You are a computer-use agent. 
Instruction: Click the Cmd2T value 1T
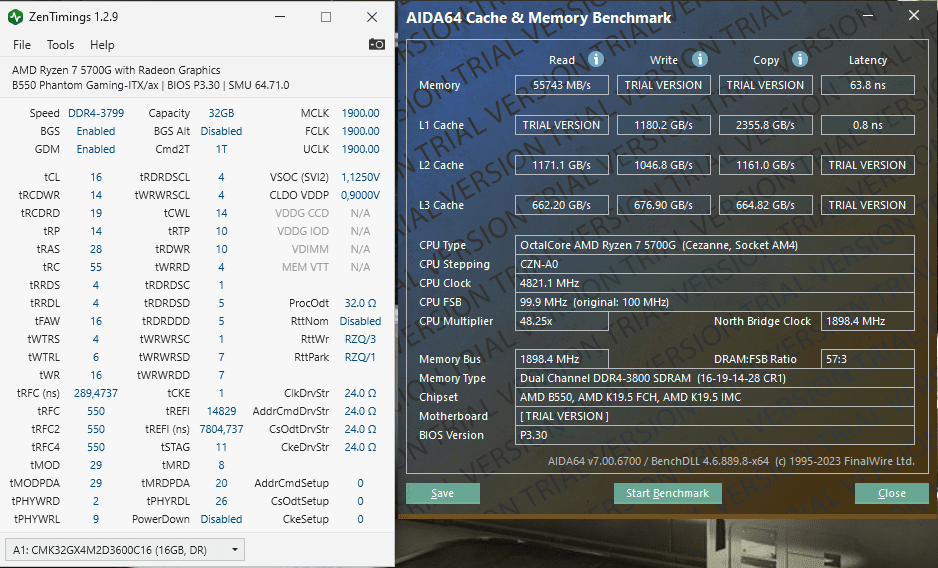click(221, 149)
